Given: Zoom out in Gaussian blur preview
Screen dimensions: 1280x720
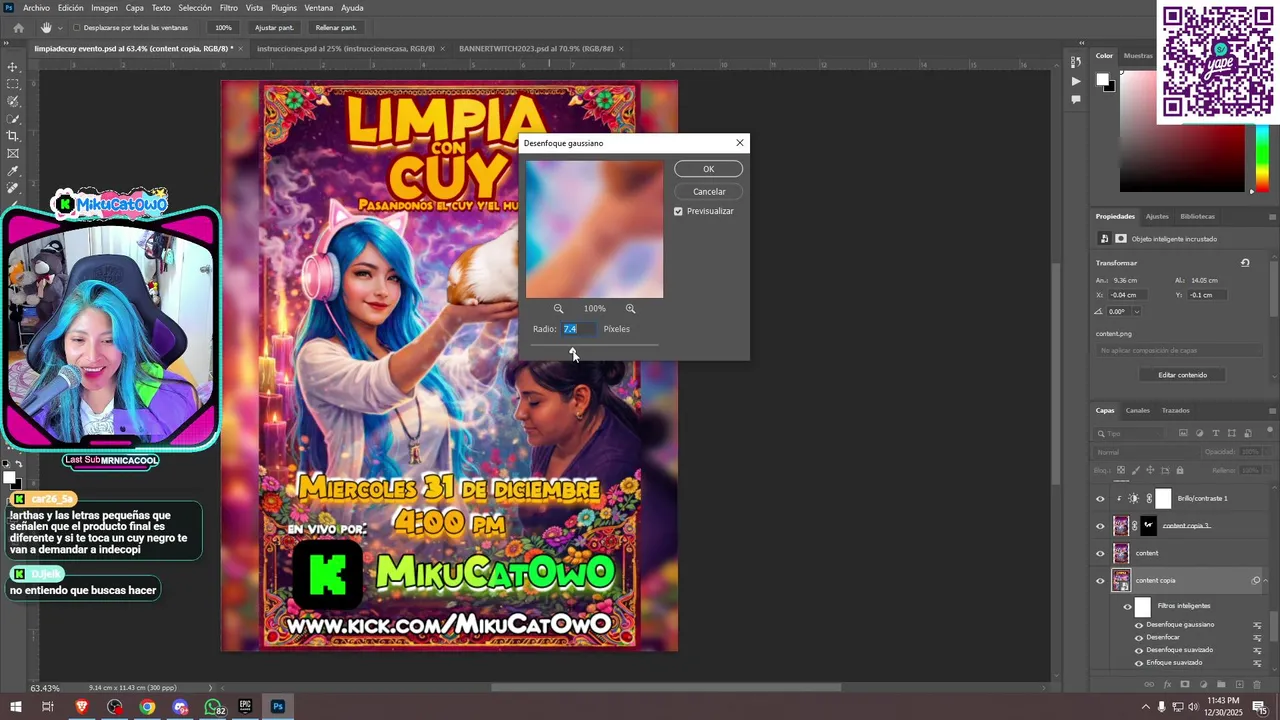Looking at the screenshot, I should [559, 309].
